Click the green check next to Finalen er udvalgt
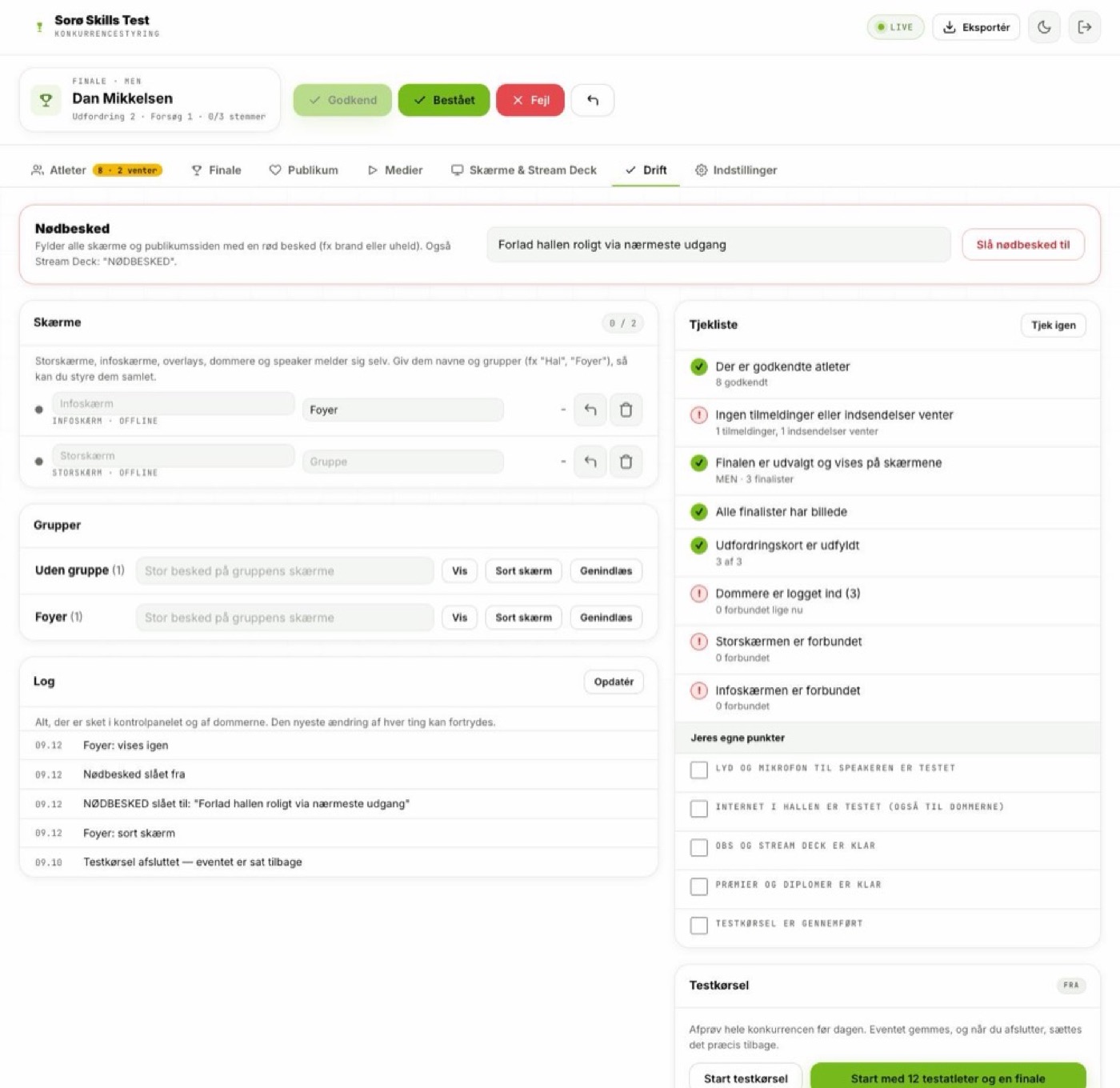The height and width of the screenshot is (1088, 1120). (x=699, y=463)
